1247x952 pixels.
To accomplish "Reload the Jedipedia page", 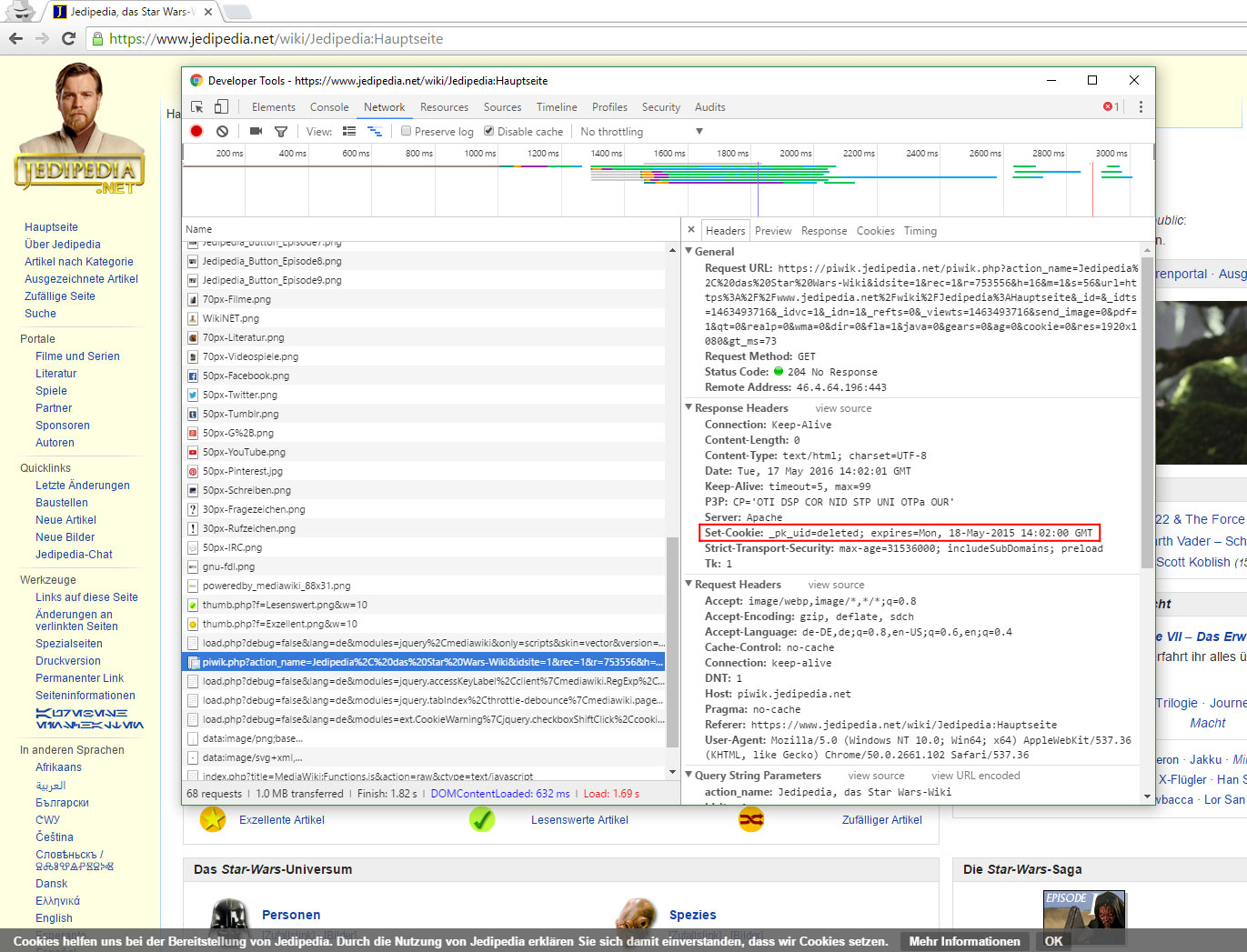I will point(68,38).
